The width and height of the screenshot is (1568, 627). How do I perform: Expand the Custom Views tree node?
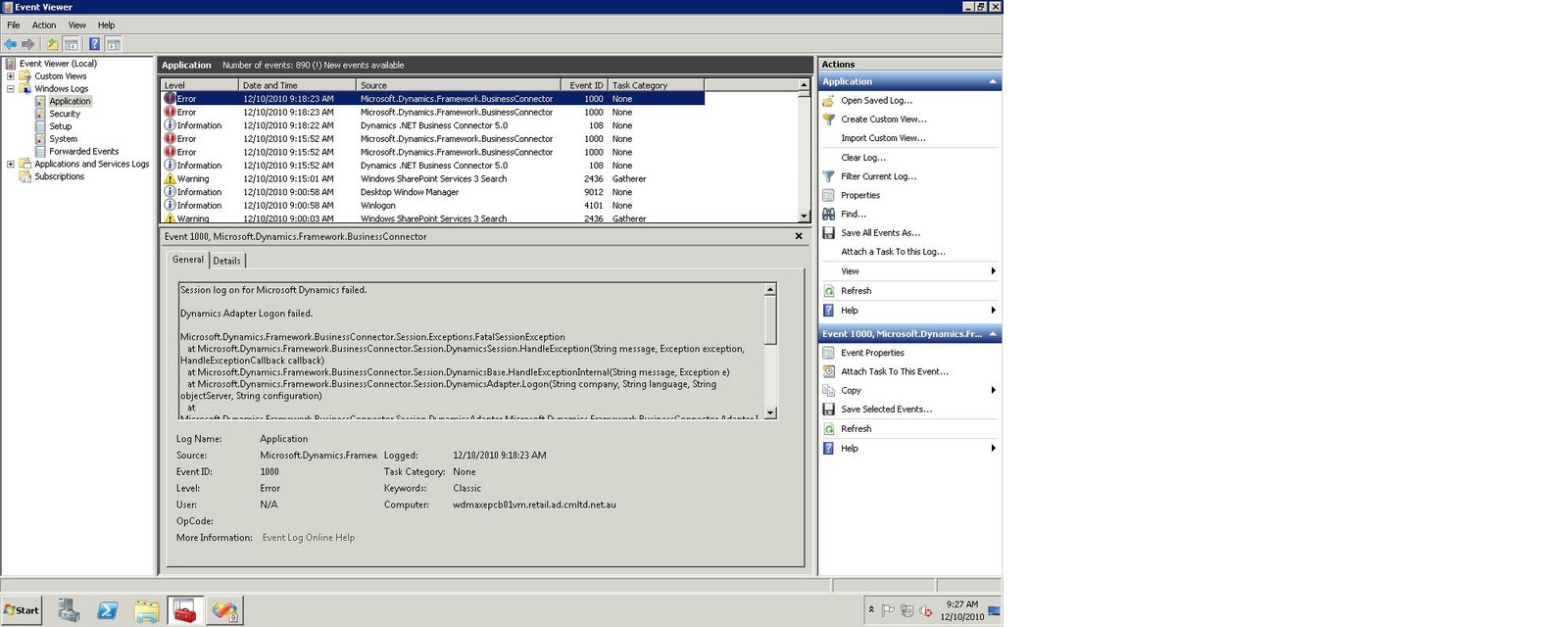click(11, 76)
